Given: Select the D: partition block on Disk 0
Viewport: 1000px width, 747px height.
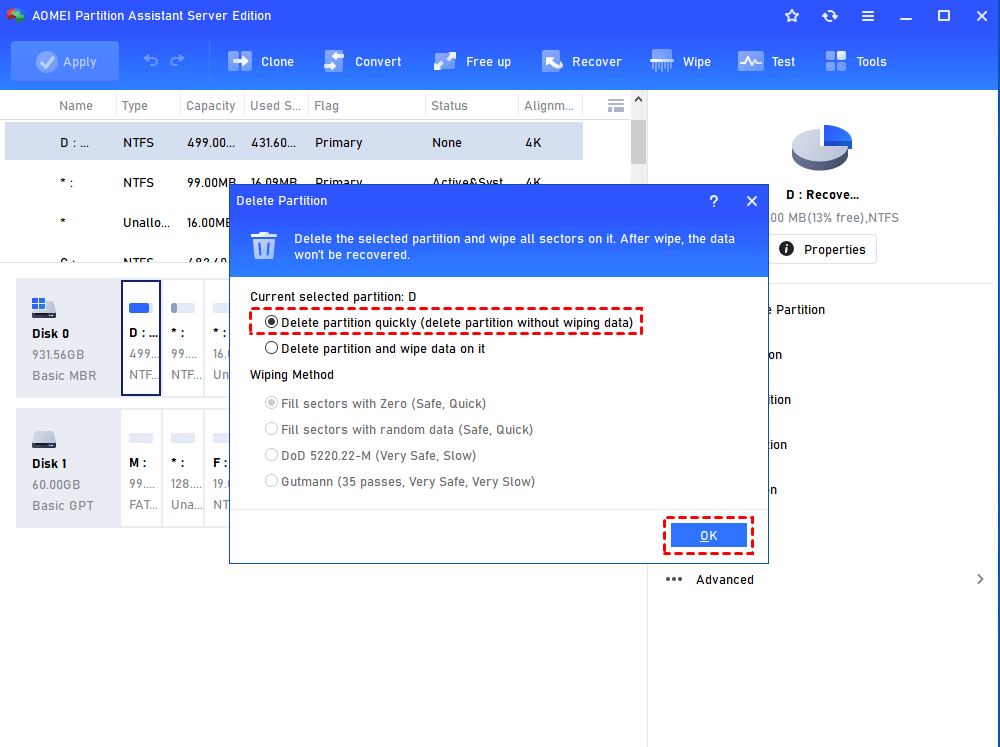Looking at the screenshot, I should (x=141, y=338).
